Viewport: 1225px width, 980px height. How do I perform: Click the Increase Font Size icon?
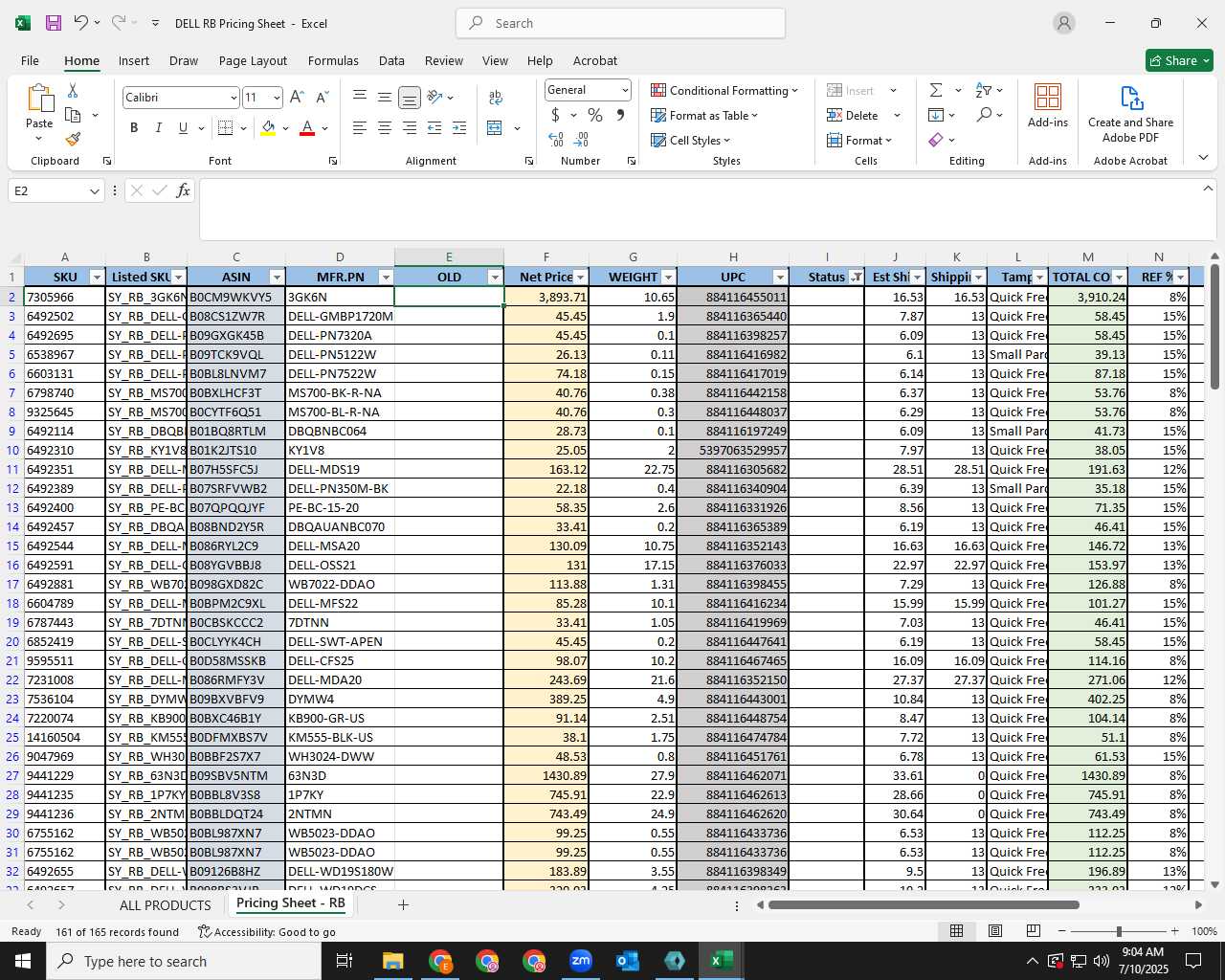tap(297, 97)
